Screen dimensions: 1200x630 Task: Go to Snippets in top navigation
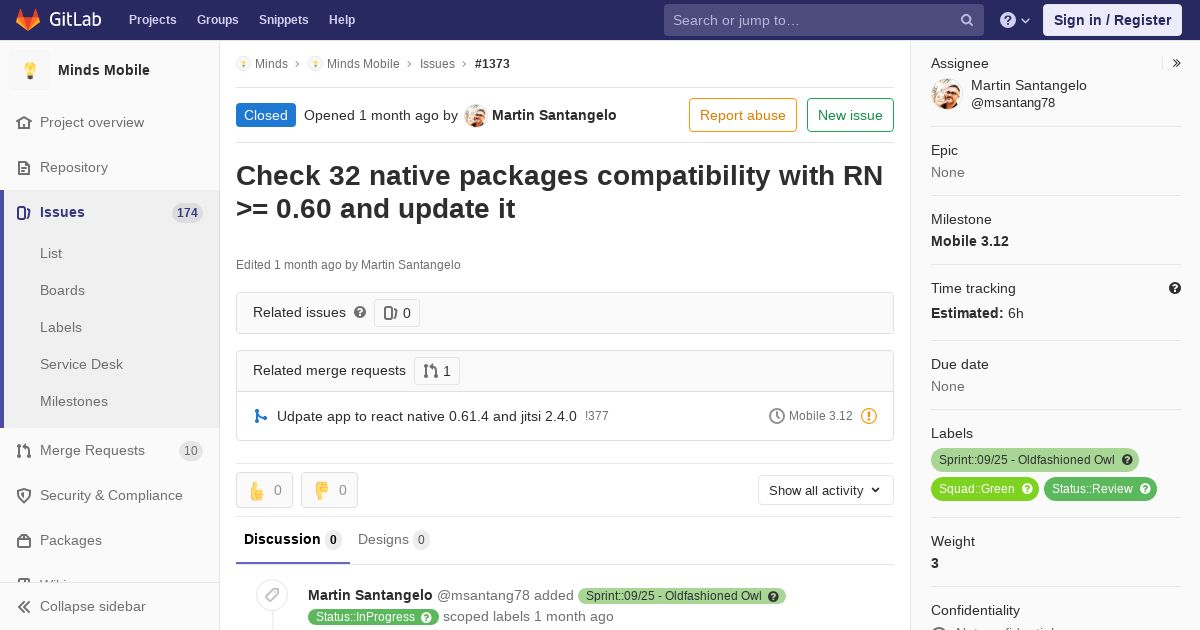pos(283,20)
